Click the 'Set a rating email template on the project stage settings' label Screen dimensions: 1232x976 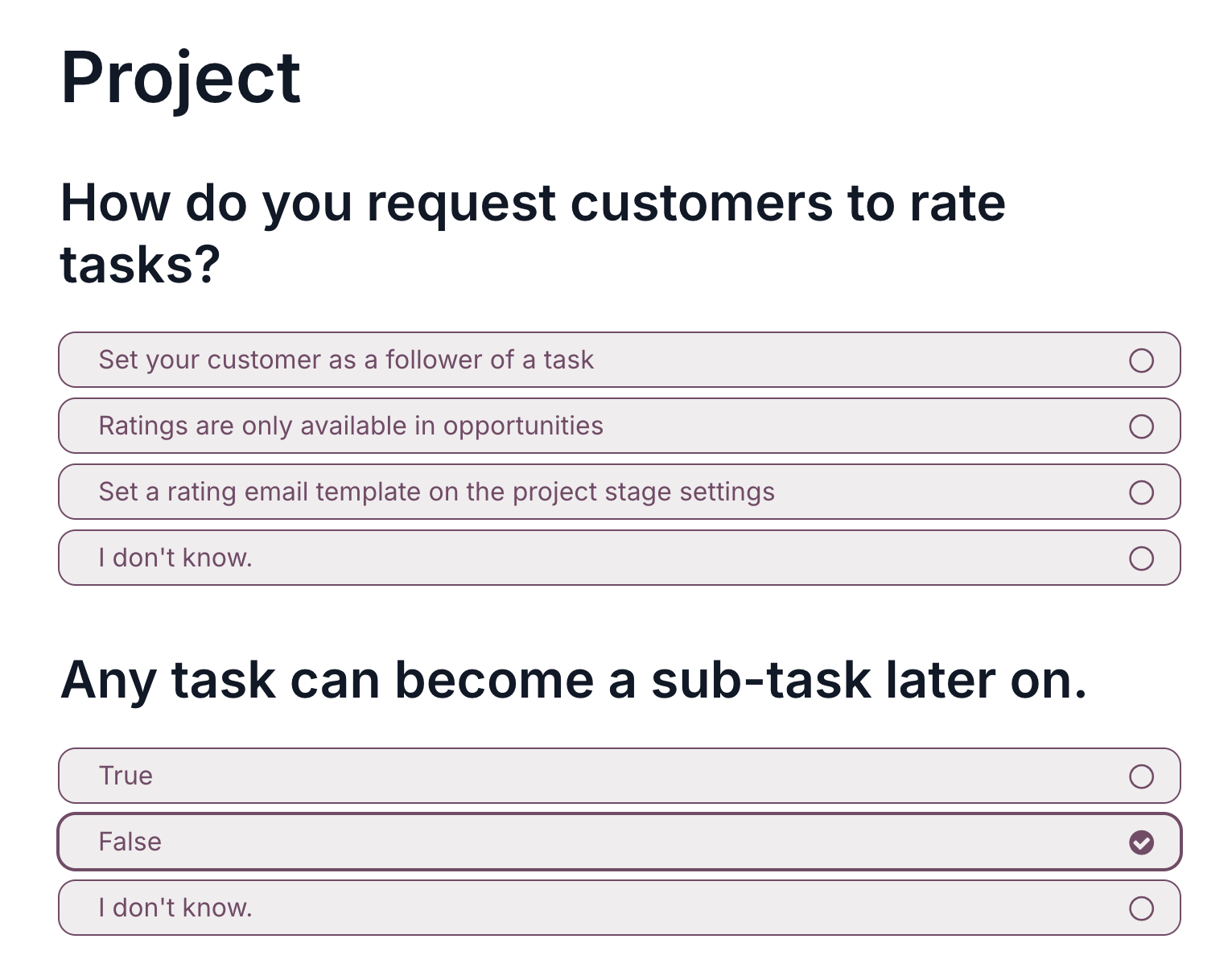[436, 492]
